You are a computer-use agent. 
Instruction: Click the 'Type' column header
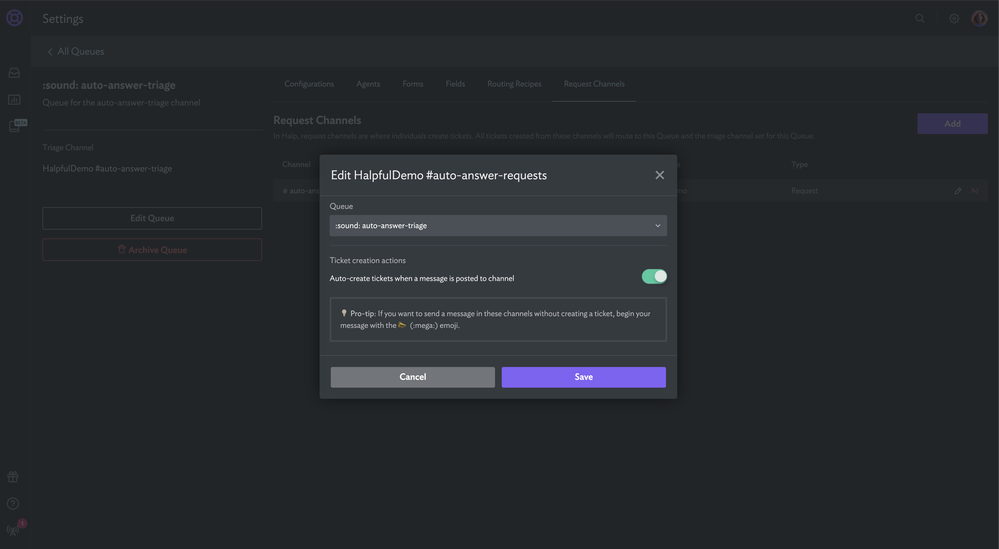pos(800,164)
